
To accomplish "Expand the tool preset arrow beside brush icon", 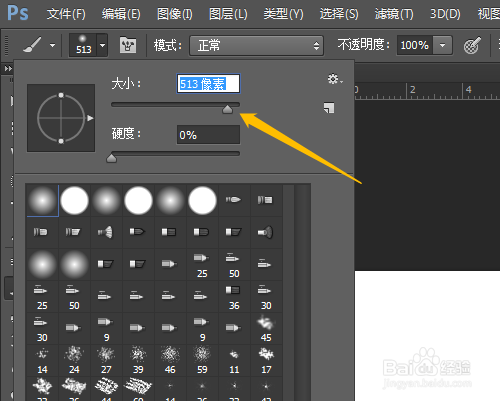I will [52, 45].
